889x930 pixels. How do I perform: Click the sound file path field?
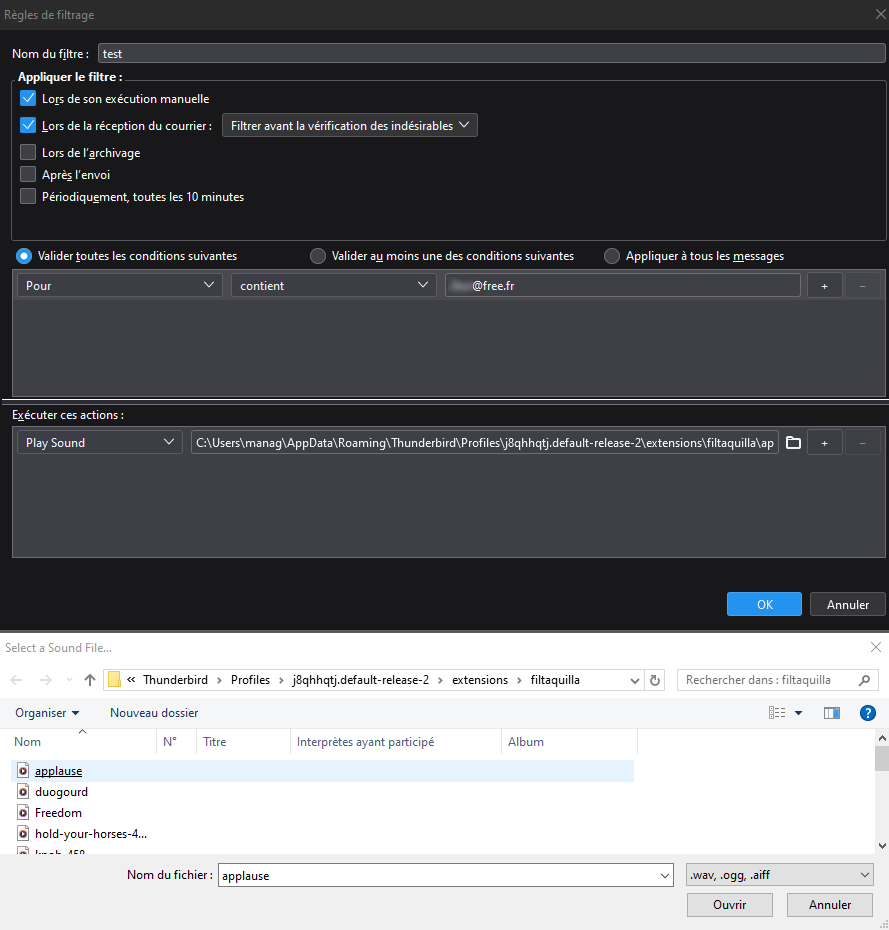[485, 442]
